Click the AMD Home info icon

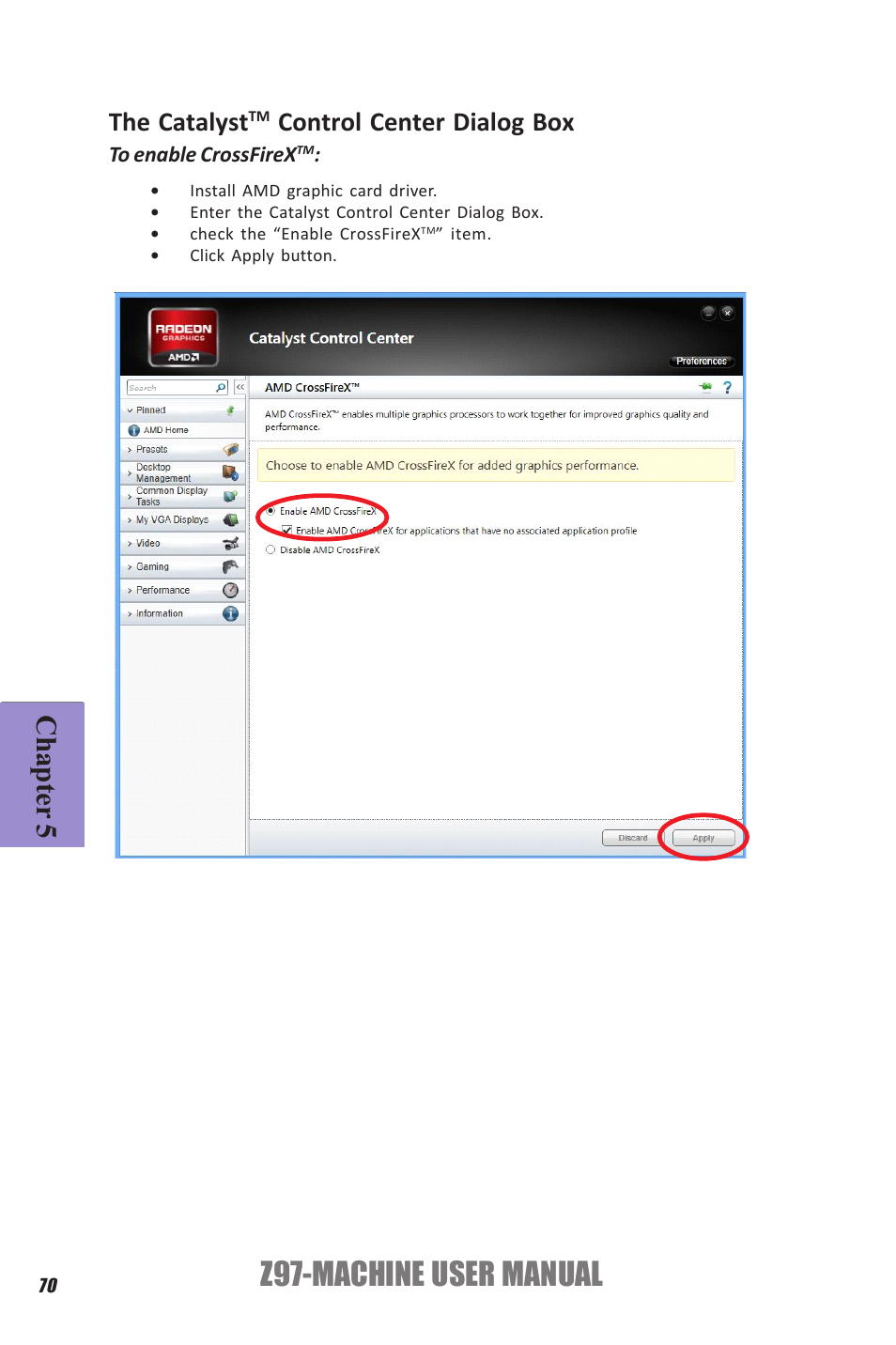tap(133, 430)
